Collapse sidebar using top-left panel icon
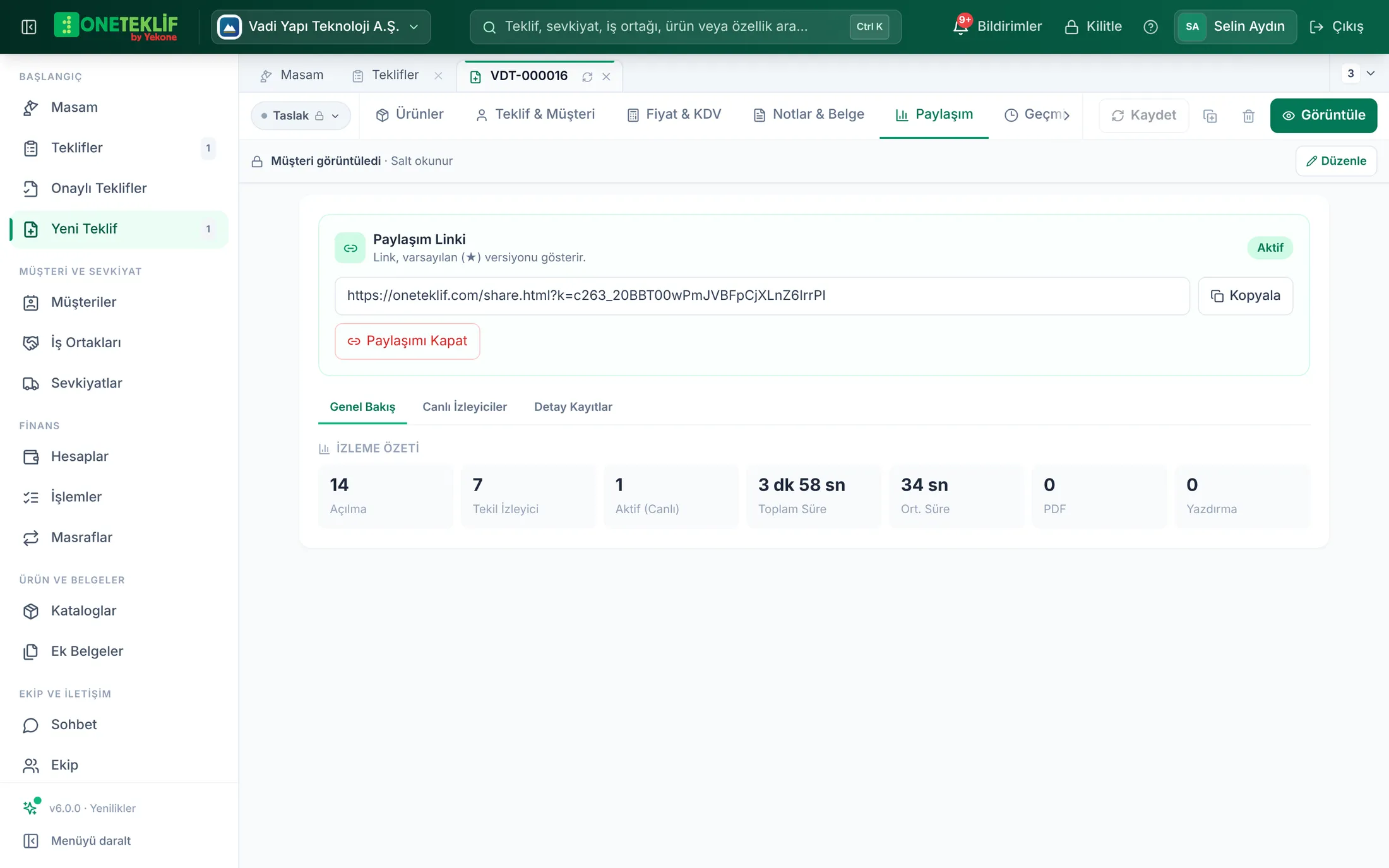Viewport: 1389px width, 868px height. click(x=29, y=27)
